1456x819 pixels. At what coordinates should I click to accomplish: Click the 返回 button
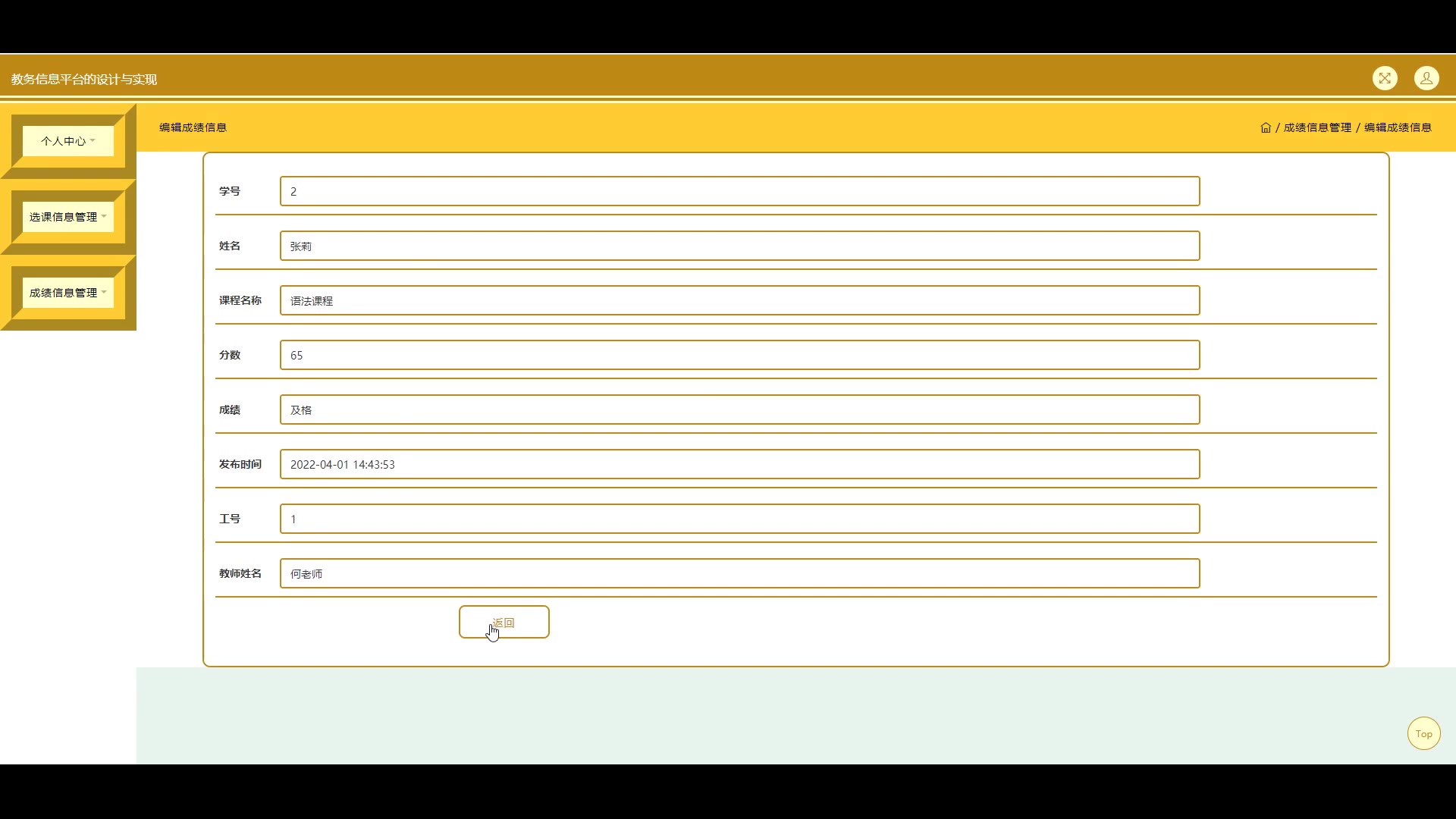point(504,622)
